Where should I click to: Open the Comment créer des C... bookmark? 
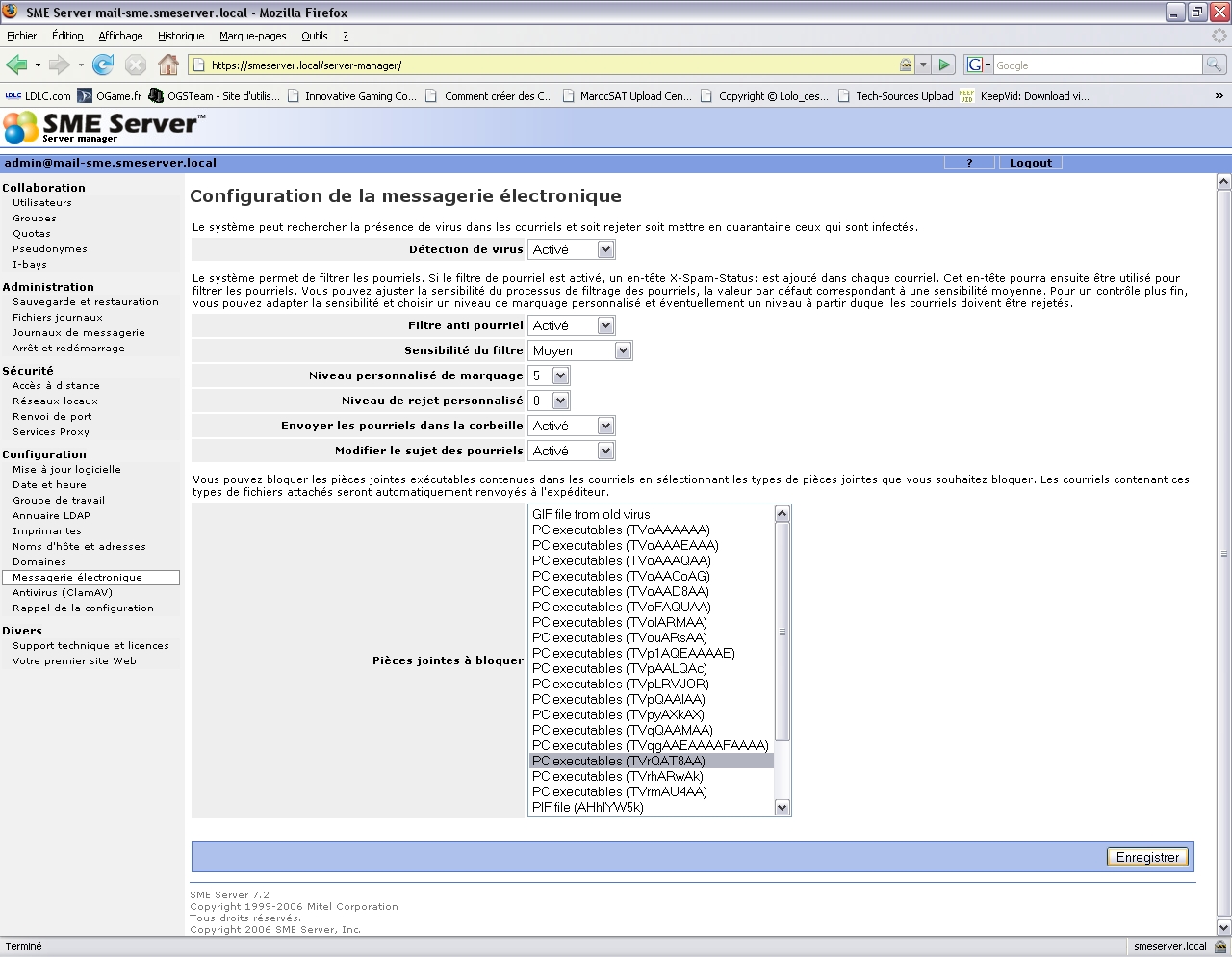[489, 96]
